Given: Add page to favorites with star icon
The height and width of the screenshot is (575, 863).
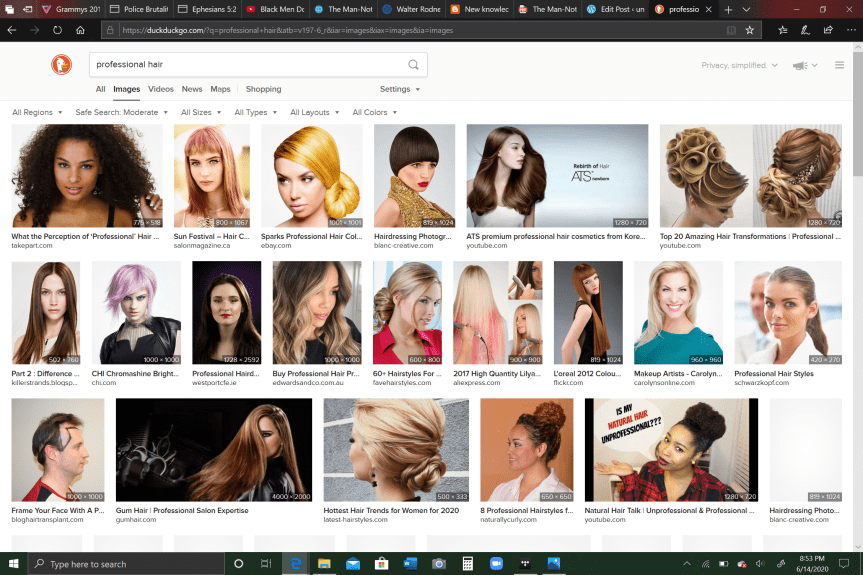Looking at the screenshot, I should click(749, 30).
